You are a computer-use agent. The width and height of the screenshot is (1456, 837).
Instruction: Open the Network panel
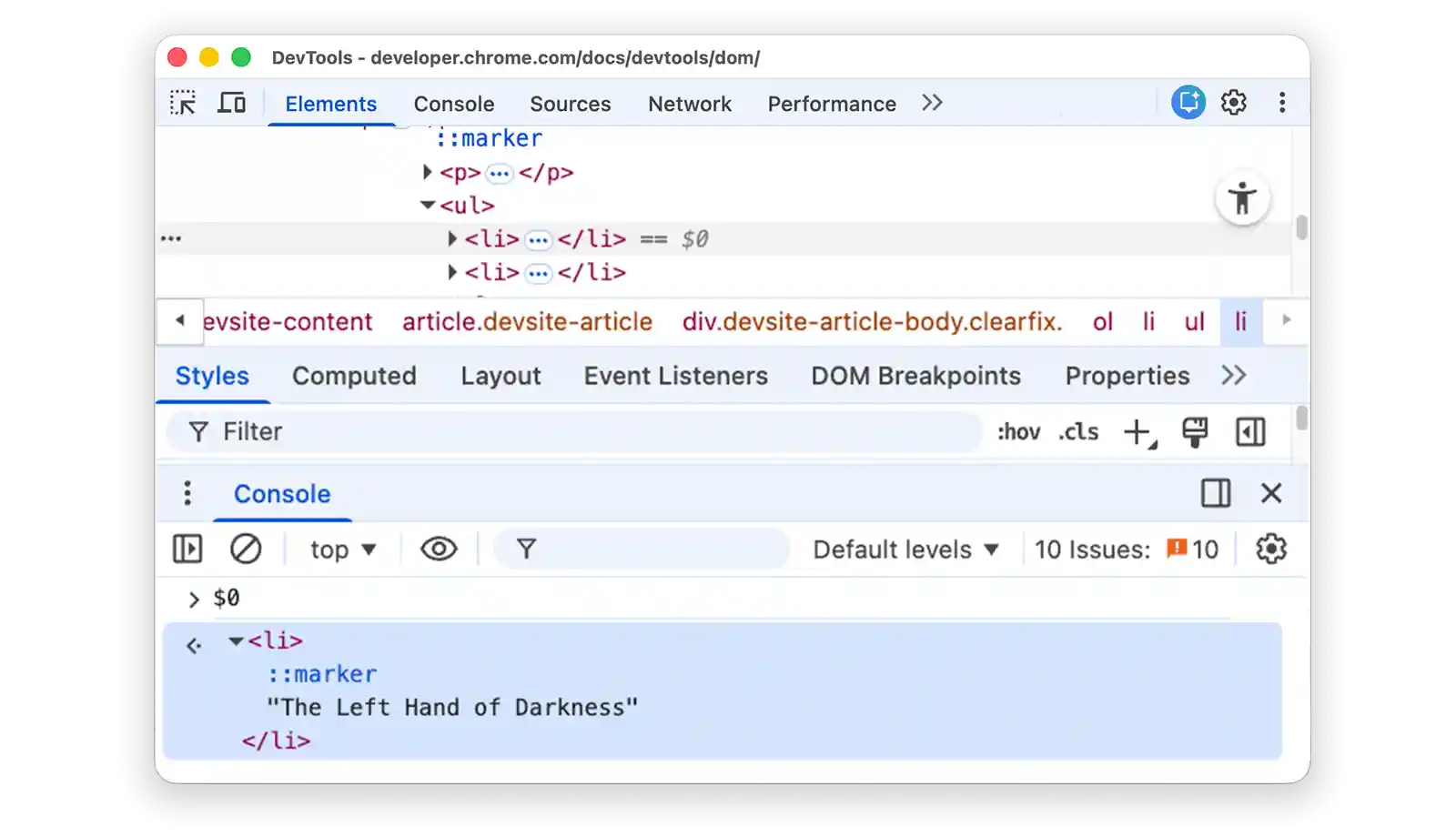(690, 103)
